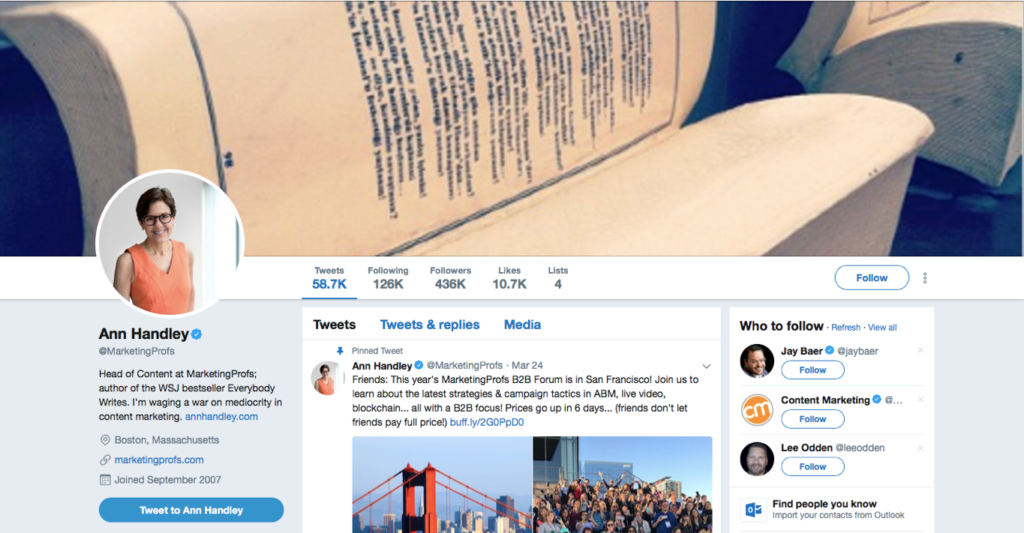The height and width of the screenshot is (533, 1024).
Task: Open Content Marketing's orange logo avatar
Action: coord(757,410)
